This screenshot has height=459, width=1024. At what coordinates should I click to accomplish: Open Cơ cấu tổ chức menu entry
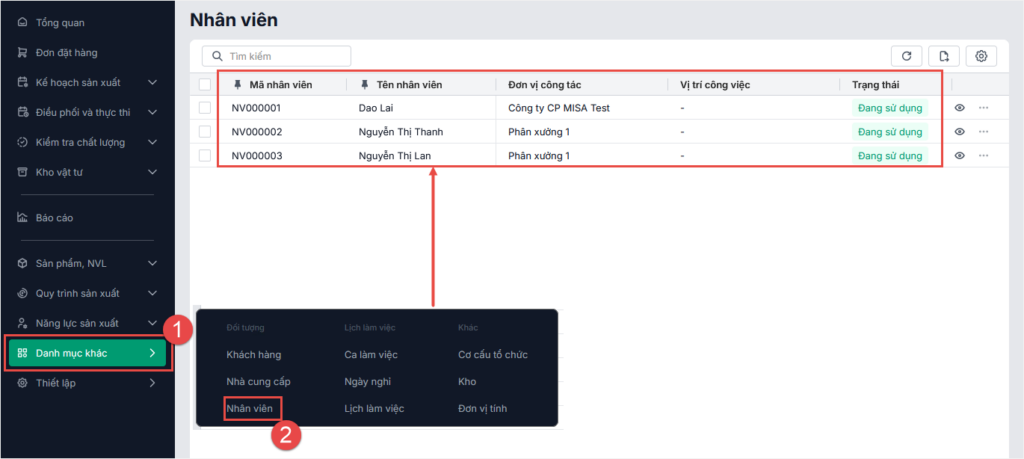493,355
